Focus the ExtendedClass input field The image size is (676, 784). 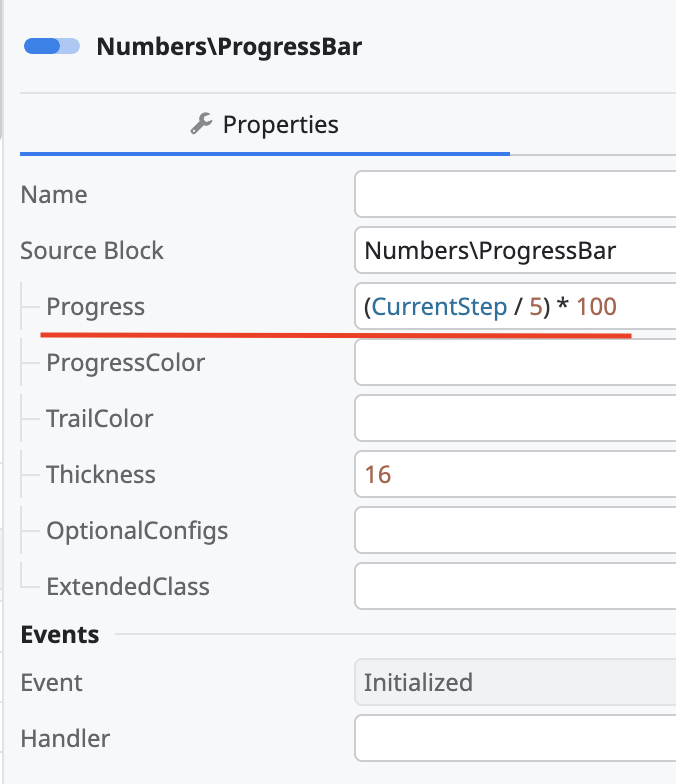(515, 586)
